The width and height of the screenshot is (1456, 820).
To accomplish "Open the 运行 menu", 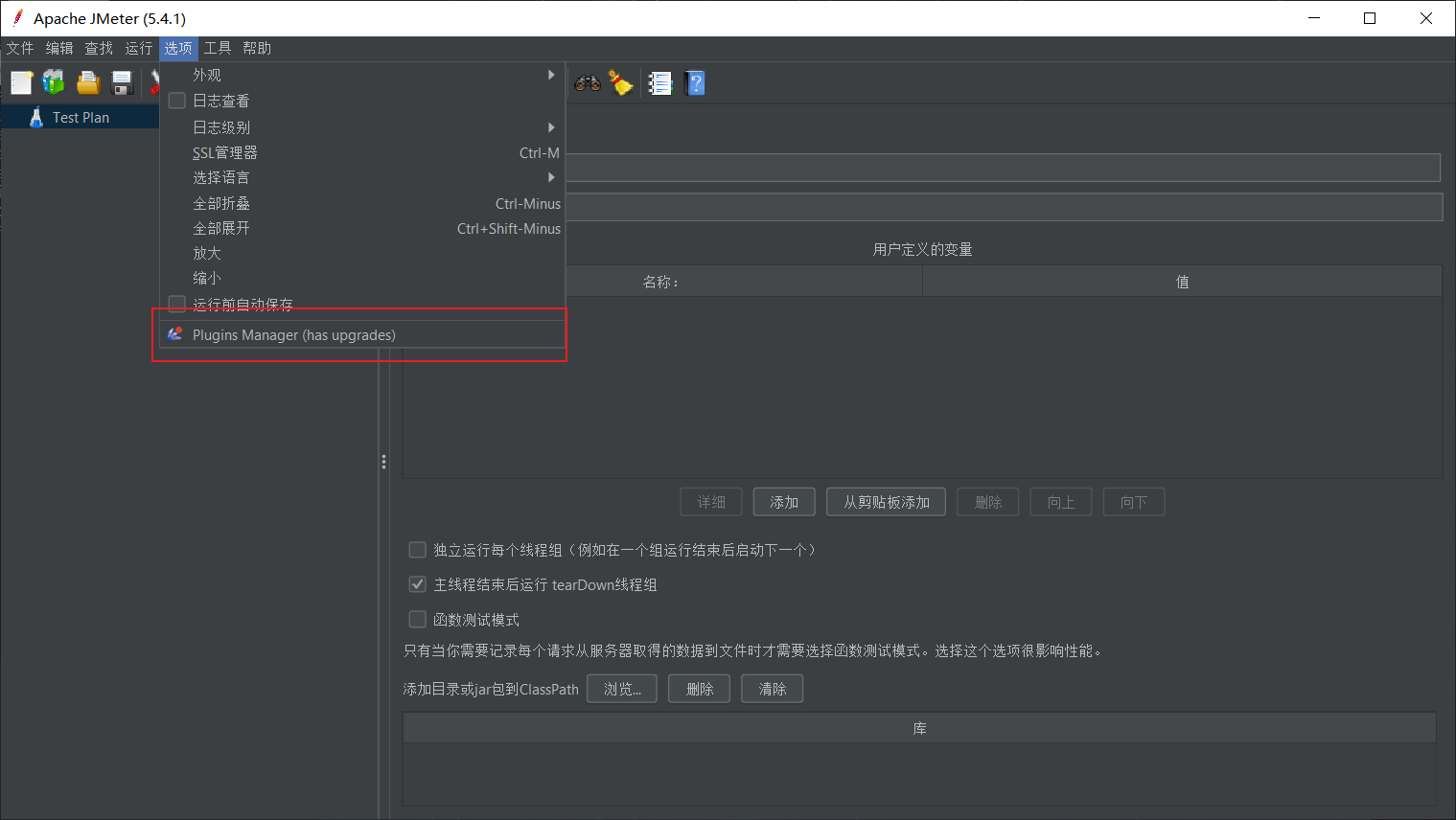I will click(139, 48).
